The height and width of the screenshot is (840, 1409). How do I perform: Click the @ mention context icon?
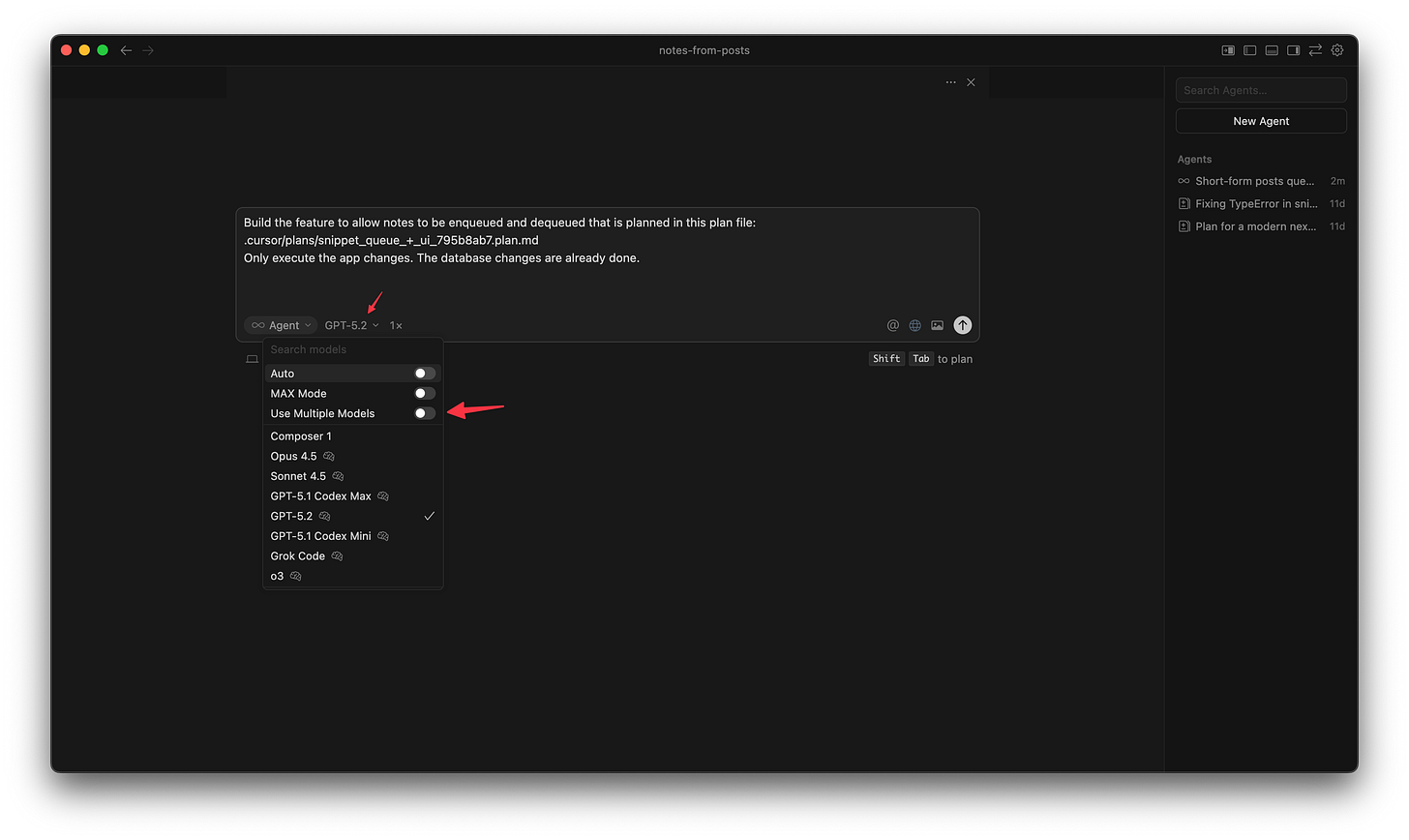coord(892,325)
